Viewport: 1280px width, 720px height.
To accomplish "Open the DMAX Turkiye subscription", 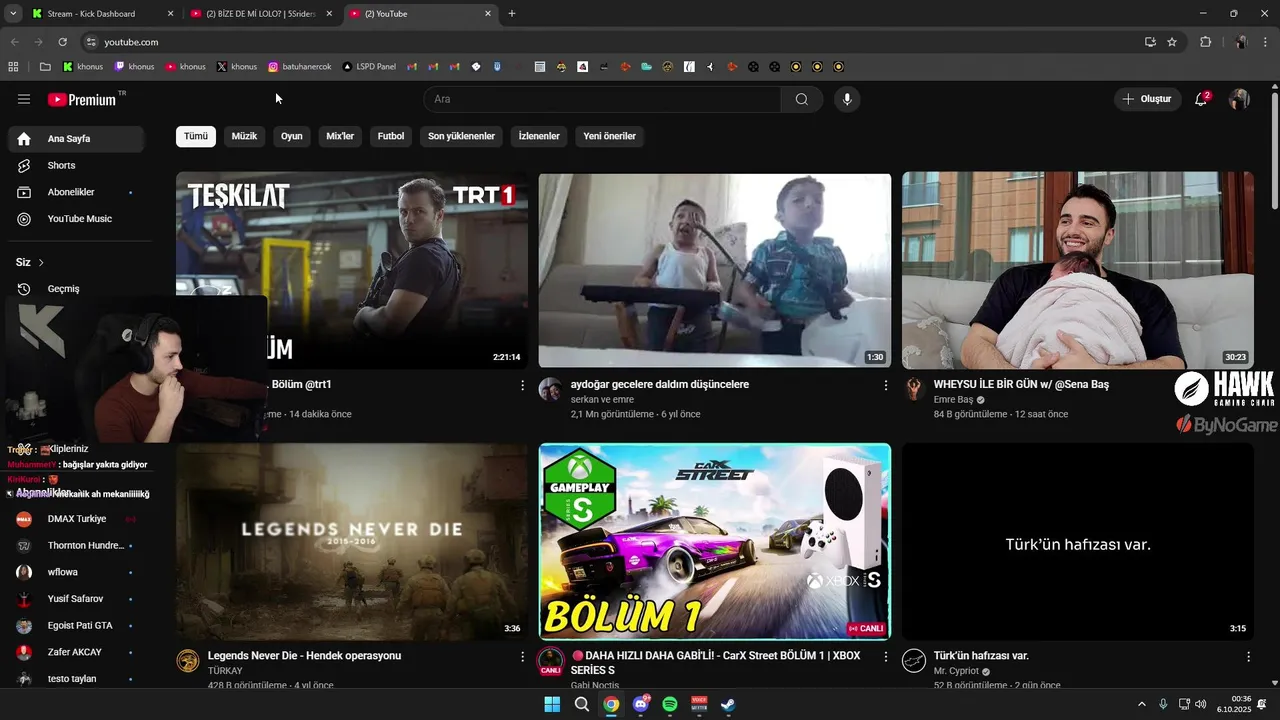I will point(77,519).
